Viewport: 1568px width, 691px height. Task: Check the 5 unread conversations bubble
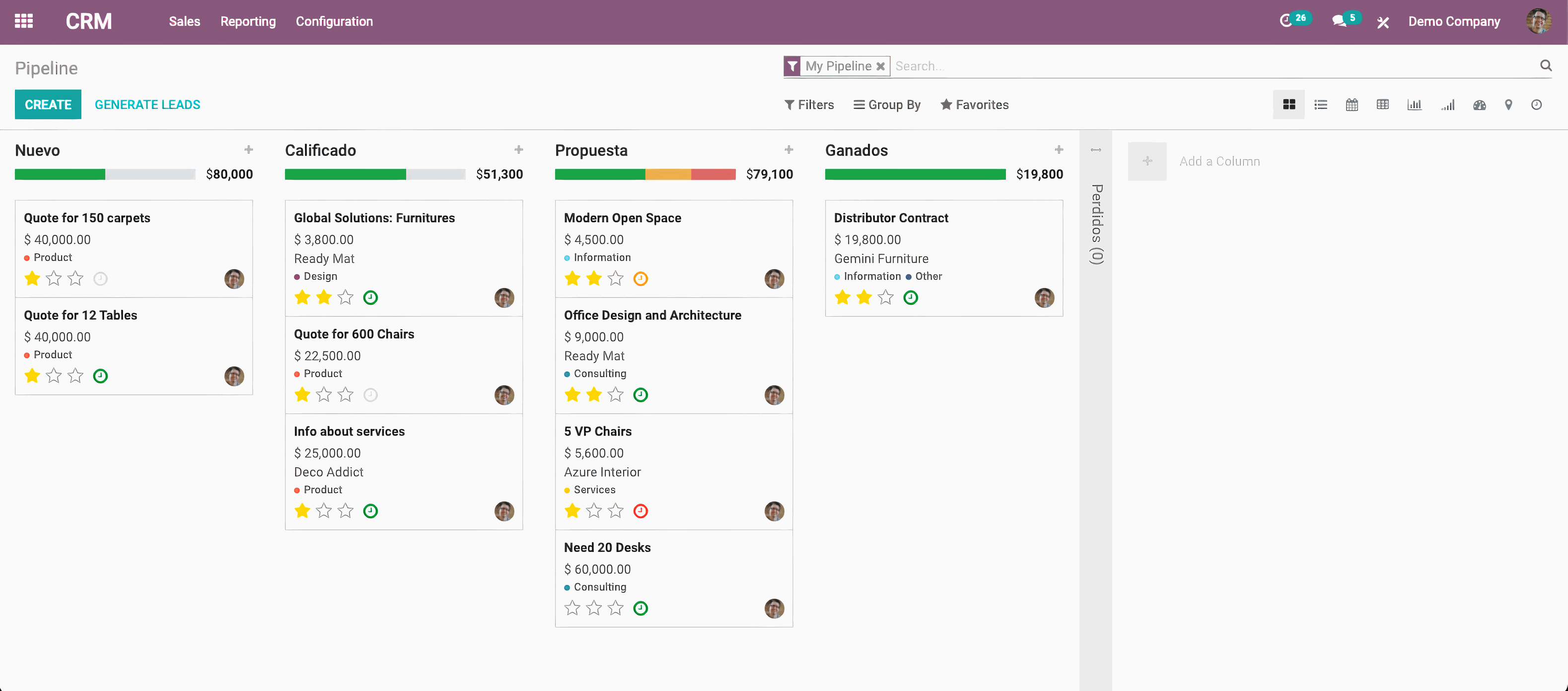click(1345, 19)
